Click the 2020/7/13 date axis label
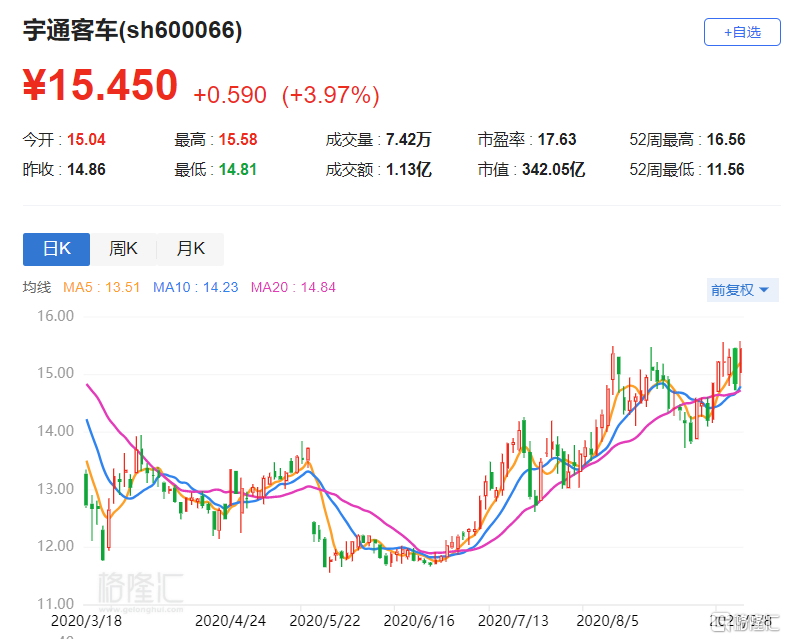786x639 pixels. (x=513, y=621)
